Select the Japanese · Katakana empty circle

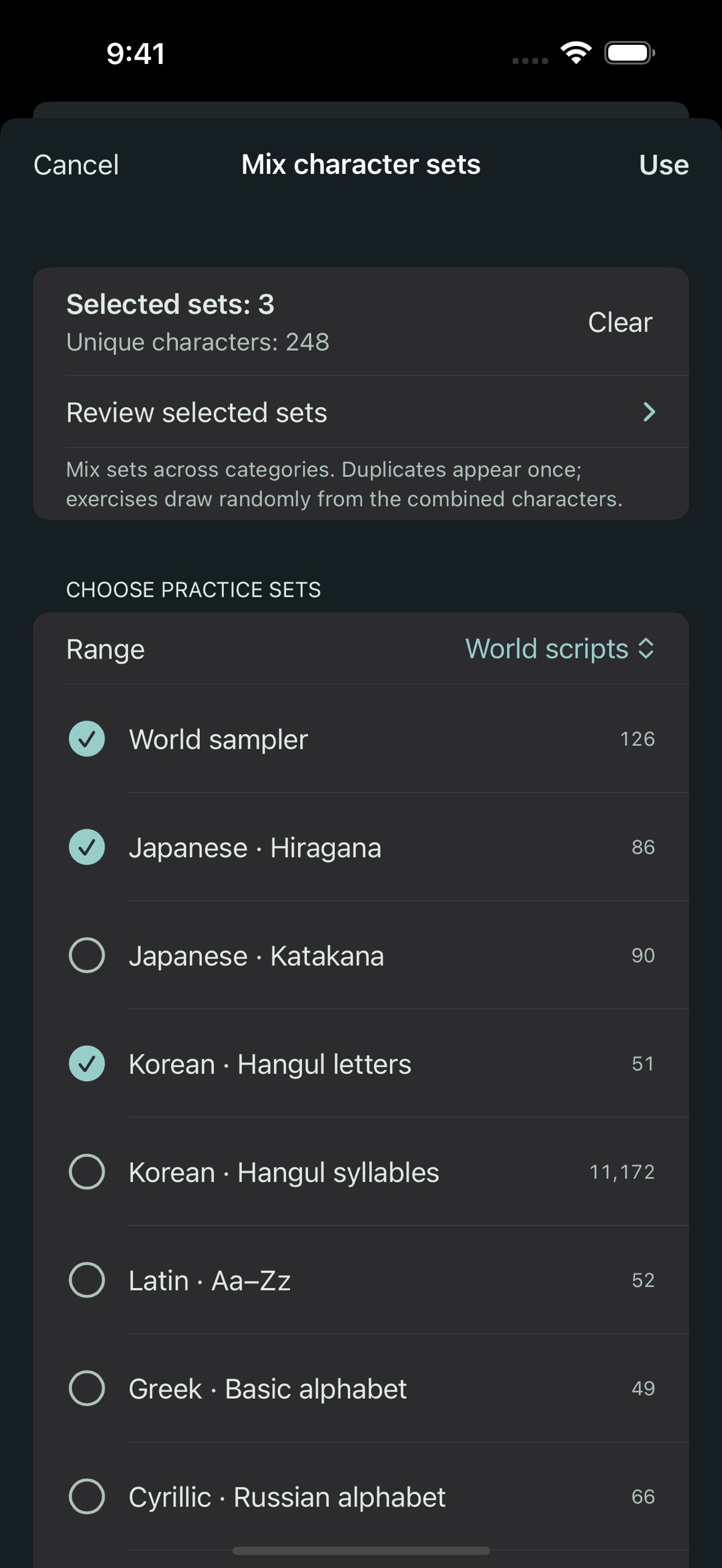[x=86, y=955]
